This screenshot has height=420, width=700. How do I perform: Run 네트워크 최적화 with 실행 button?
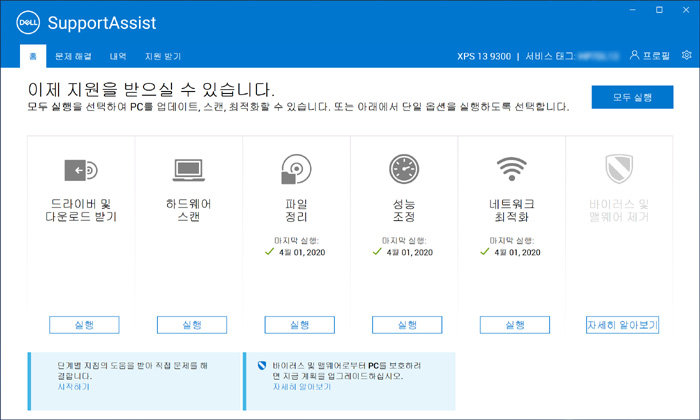coord(515,325)
